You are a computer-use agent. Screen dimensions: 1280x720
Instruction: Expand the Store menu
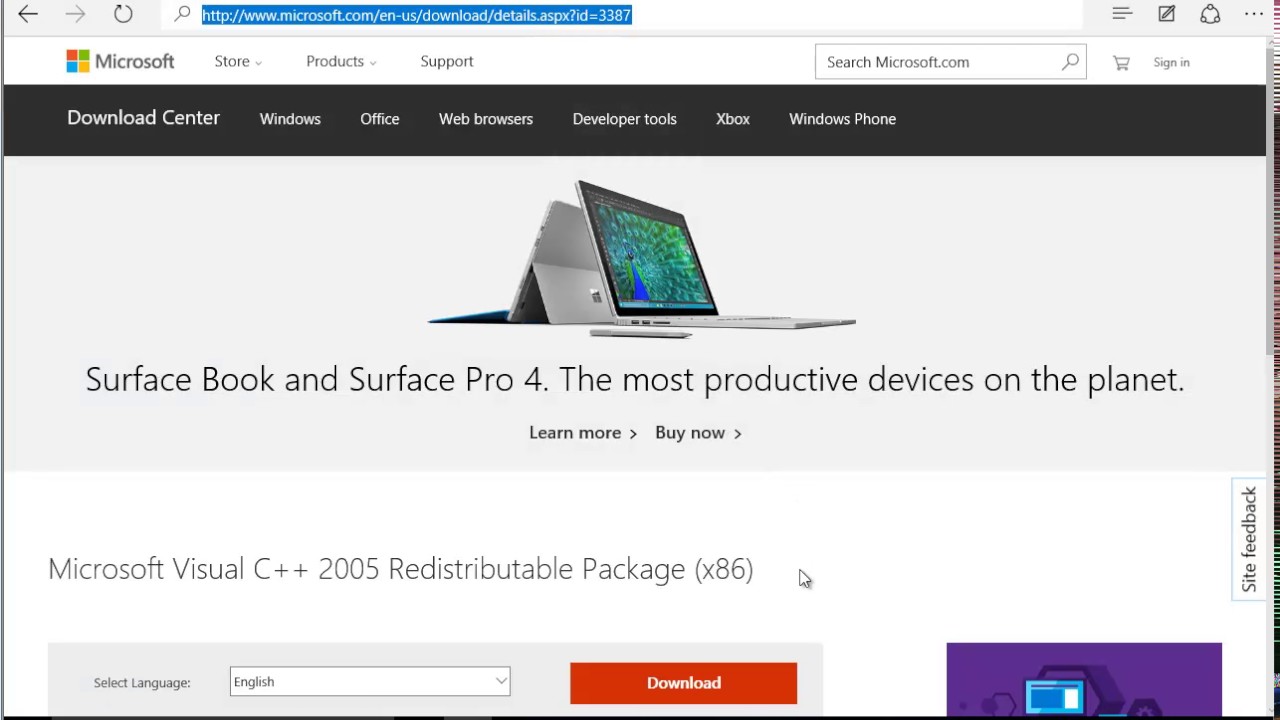pyautogui.click(x=238, y=61)
